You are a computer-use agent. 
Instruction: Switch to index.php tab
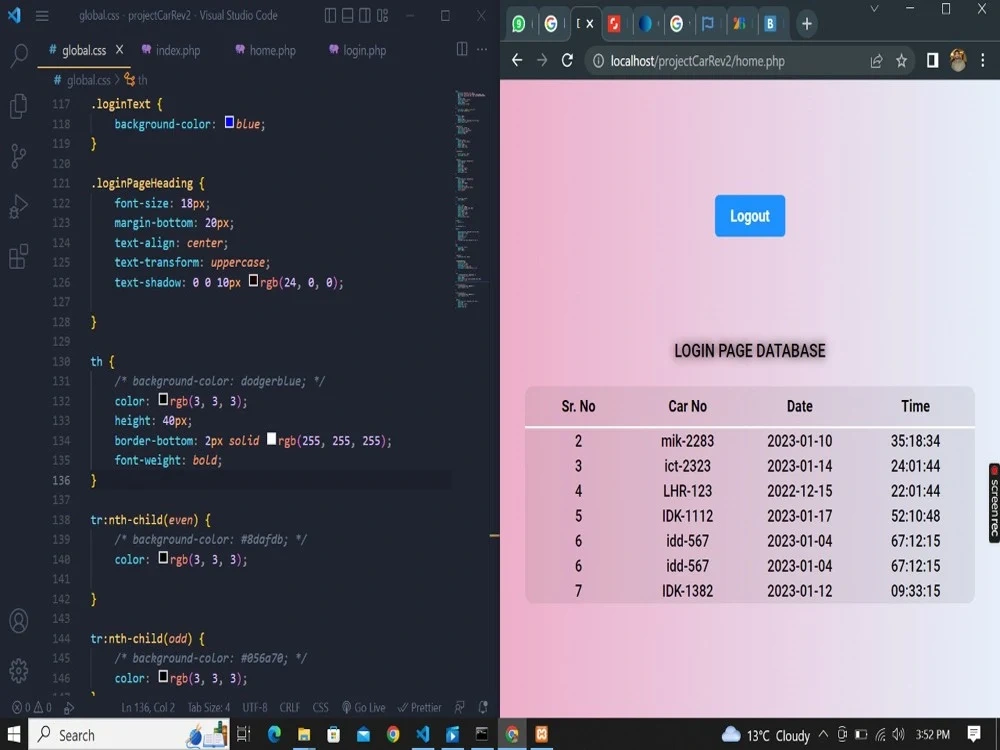click(171, 50)
